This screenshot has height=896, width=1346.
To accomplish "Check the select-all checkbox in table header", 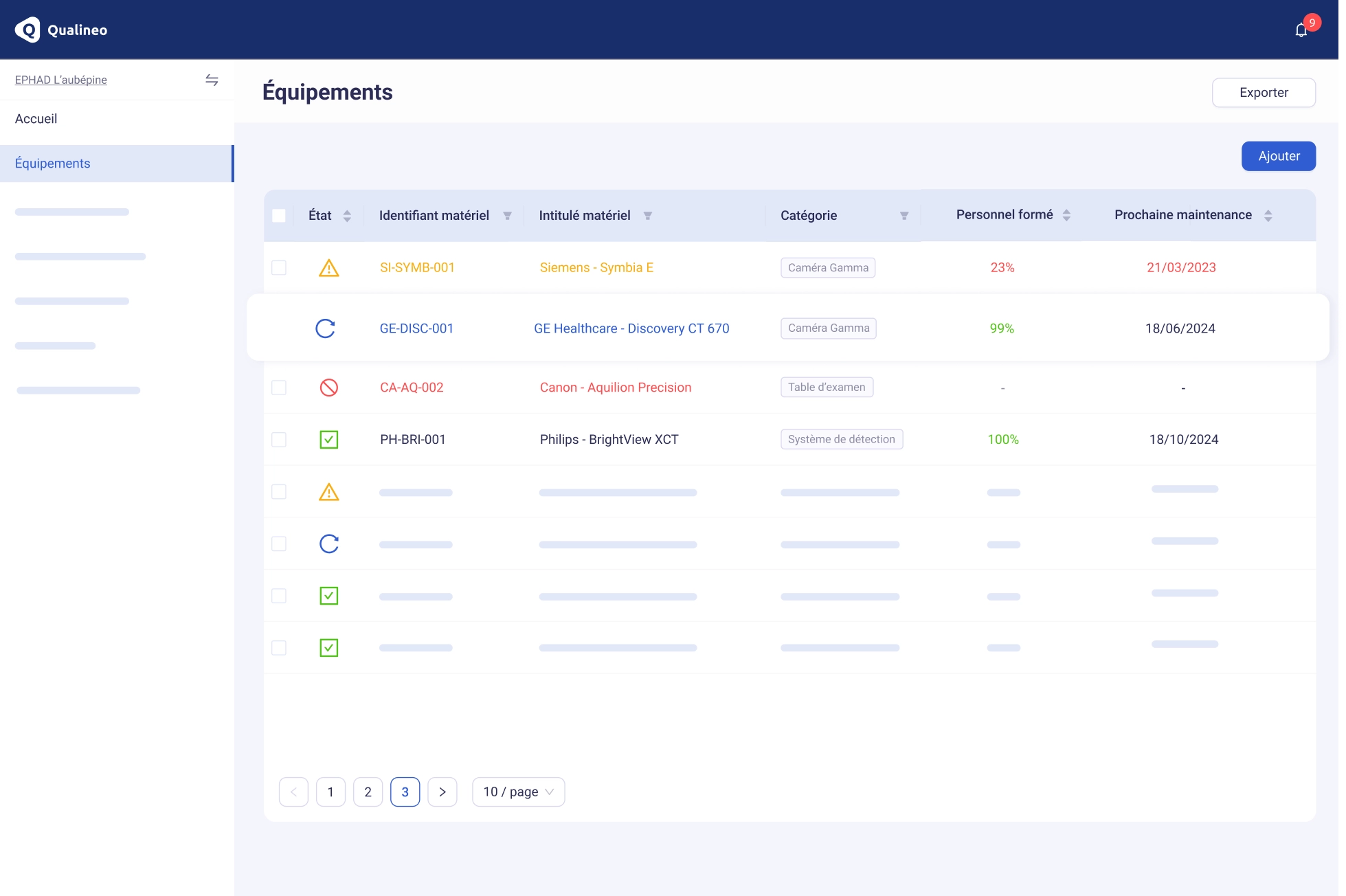I will coord(279,215).
